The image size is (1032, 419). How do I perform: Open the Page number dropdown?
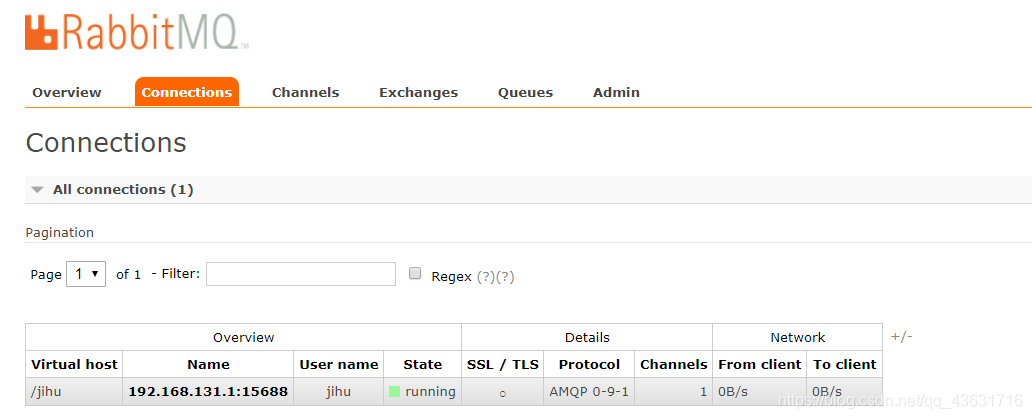click(86, 274)
